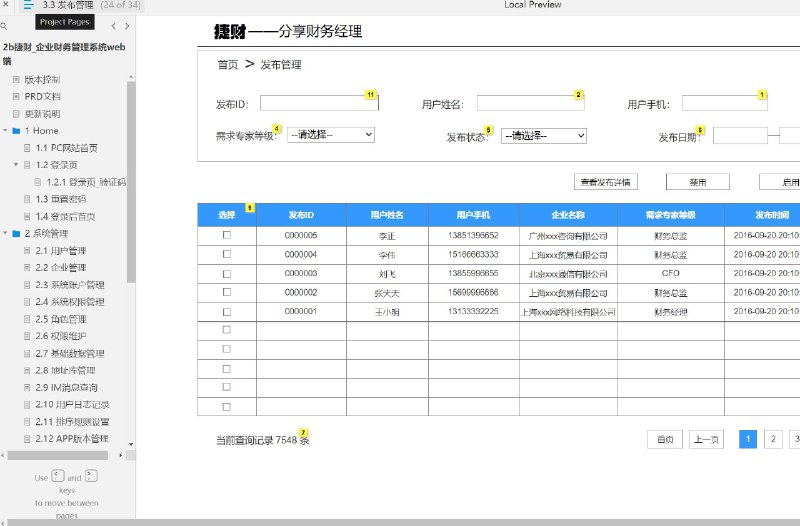This screenshot has height=526, width=800.
Task: Collapse the 1.2 登录页 tree node
Action: (x=16, y=165)
